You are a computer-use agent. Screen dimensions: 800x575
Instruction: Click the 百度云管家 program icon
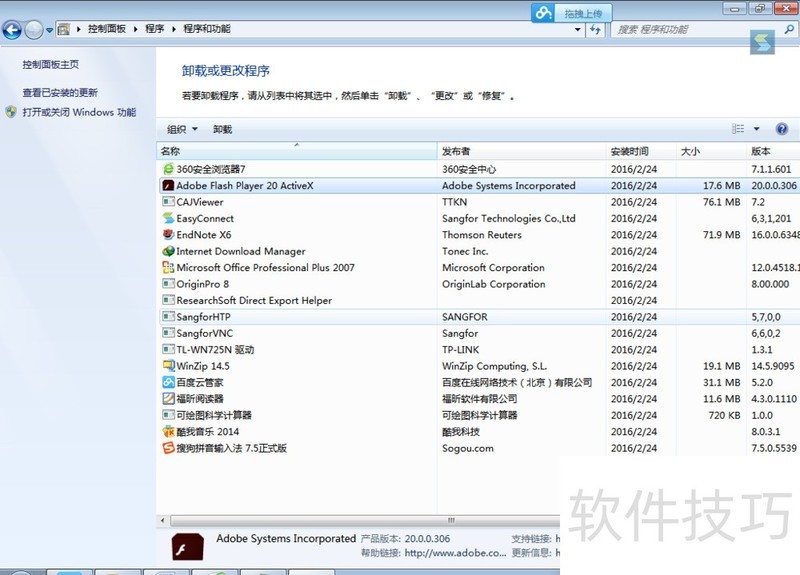(168, 382)
